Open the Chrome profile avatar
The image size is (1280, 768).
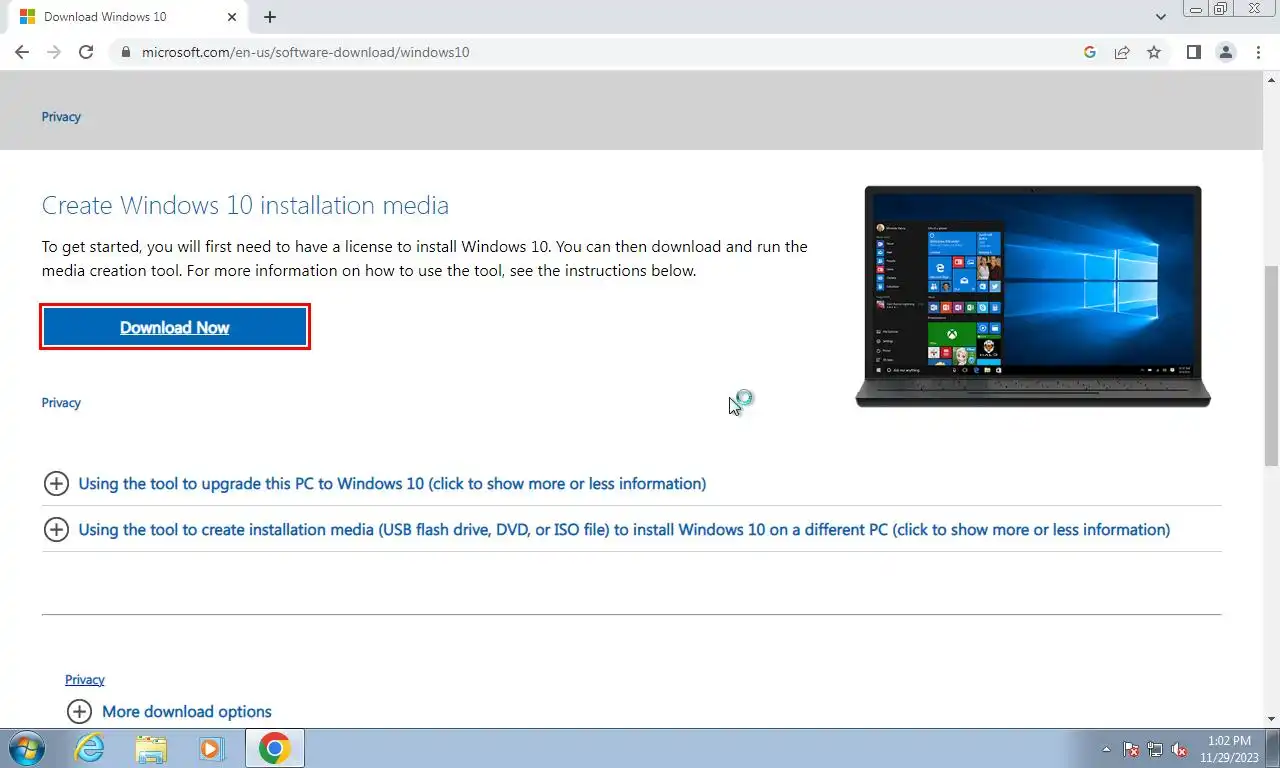[x=1225, y=52]
